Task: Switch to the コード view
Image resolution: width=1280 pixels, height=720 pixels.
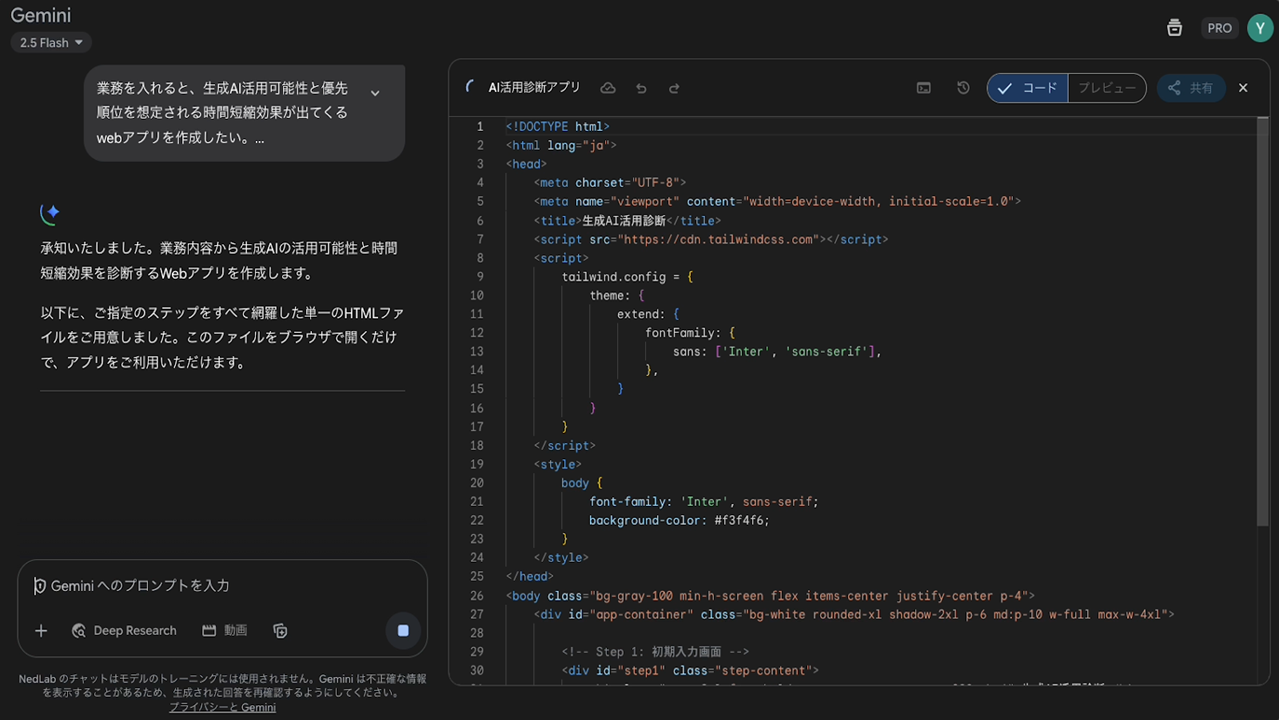Action: point(1028,88)
